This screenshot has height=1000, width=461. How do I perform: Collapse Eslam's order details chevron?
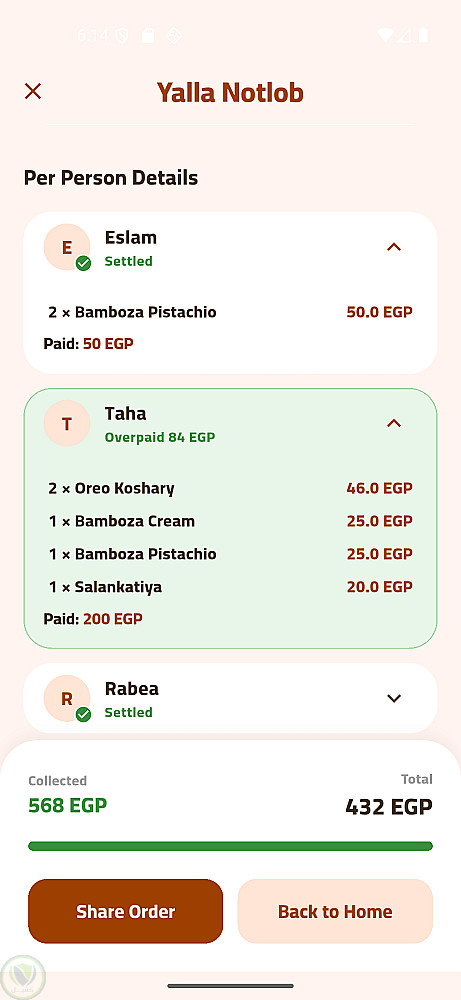tap(394, 247)
